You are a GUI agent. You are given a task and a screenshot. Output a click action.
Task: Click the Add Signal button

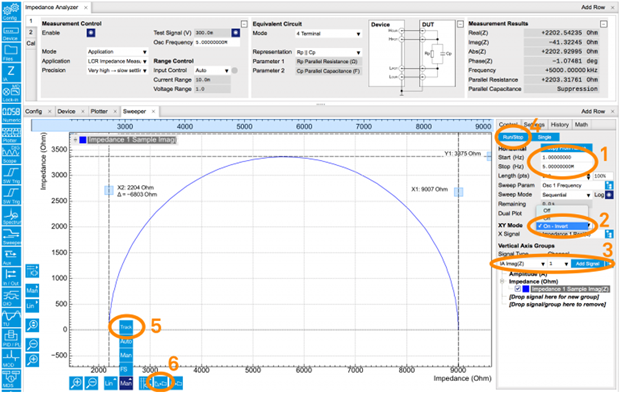pyautogui.click(x=587, y=264)
